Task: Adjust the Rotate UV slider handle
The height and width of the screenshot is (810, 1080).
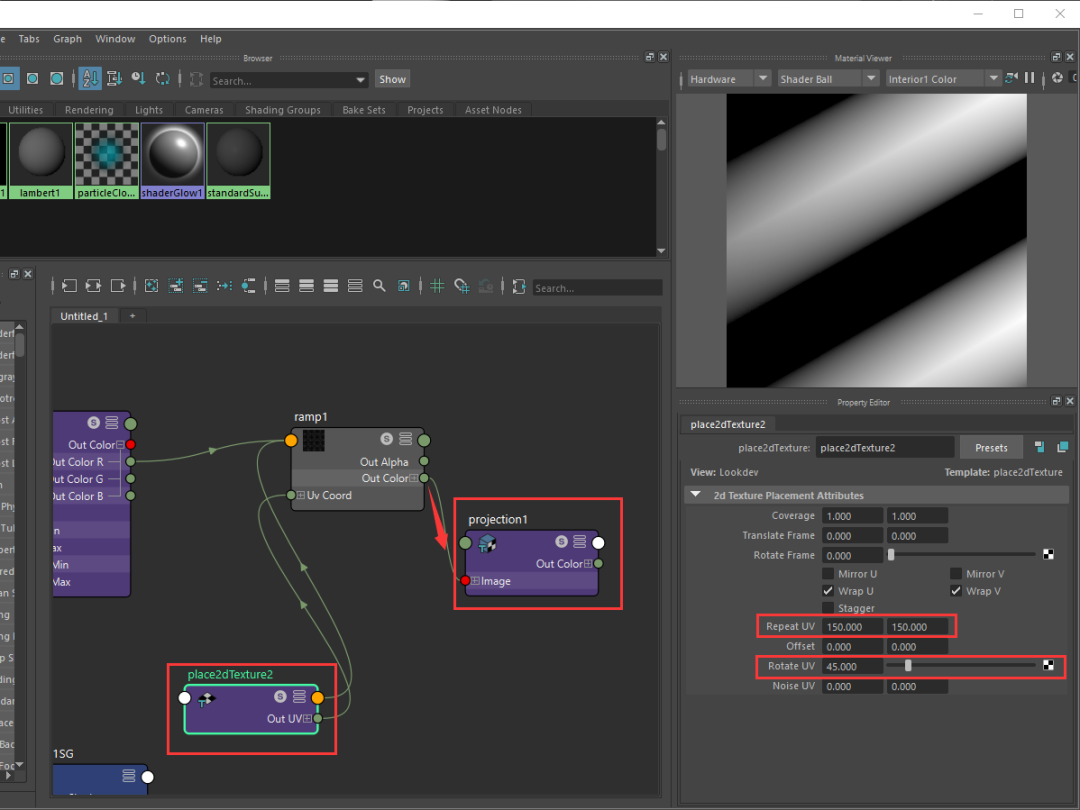Action: (x=908, y=665)
